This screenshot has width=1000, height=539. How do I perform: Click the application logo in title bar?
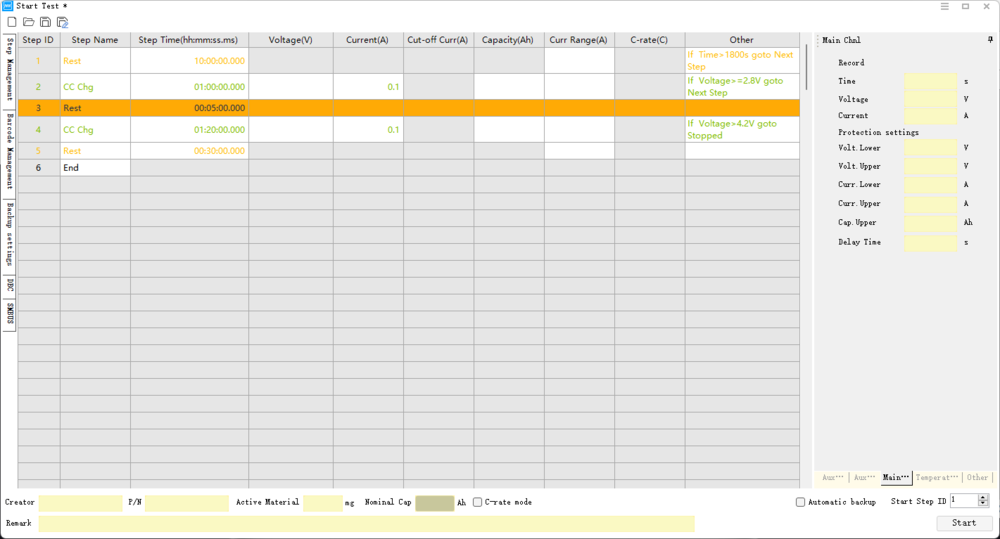click(x=8, y=6)
